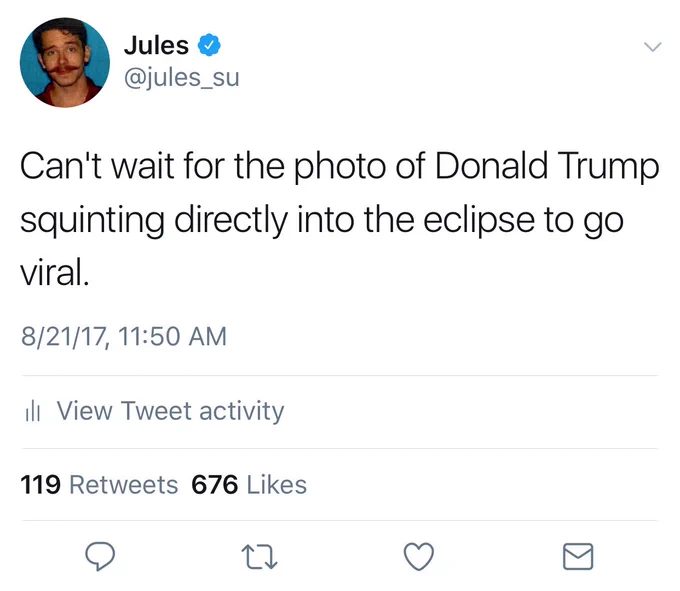Screen dimensions: 680x591
Task: Open the tweet options chevron menu
Action: pyautogui.click(x=653, y=46)
